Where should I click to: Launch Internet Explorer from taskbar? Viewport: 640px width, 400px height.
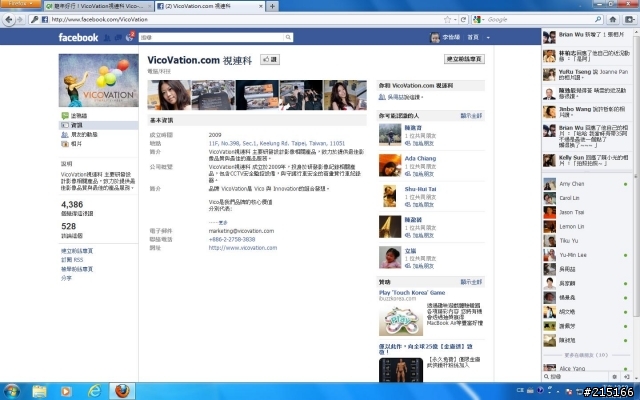pyautogui.click(x=94, y=391)
